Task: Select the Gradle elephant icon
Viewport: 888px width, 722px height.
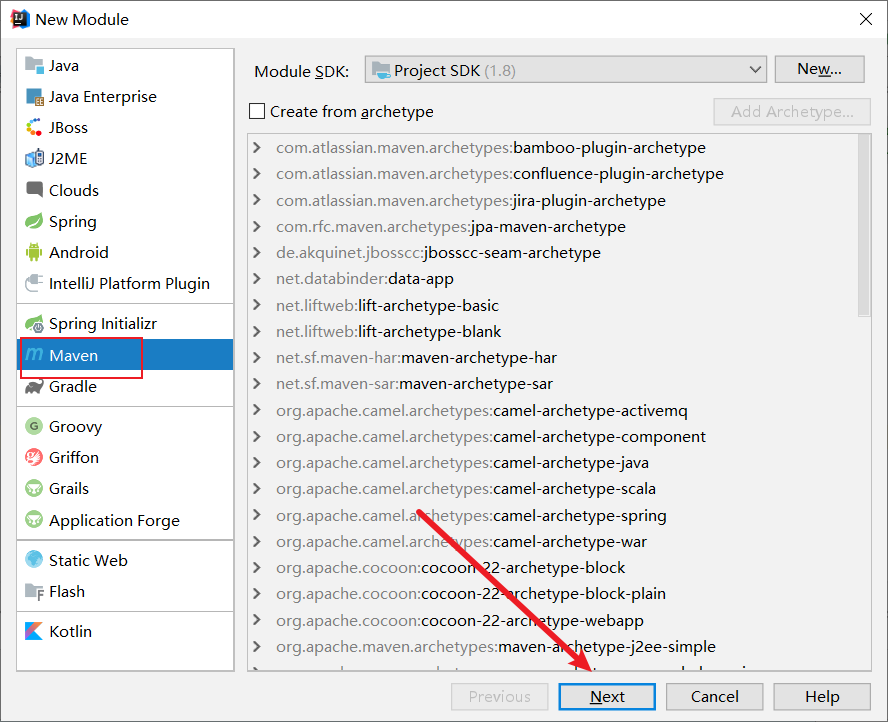Action: pos(35,387)
